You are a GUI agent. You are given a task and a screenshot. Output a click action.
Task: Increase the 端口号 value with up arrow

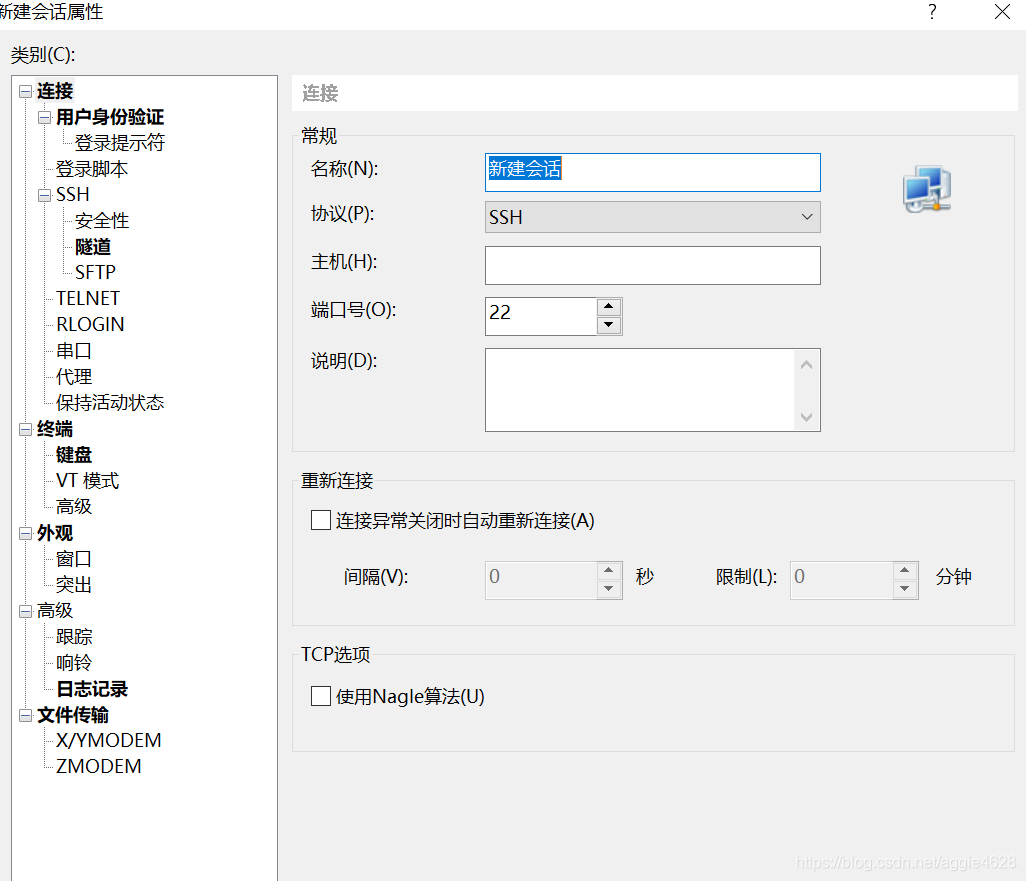coord(609,307)
